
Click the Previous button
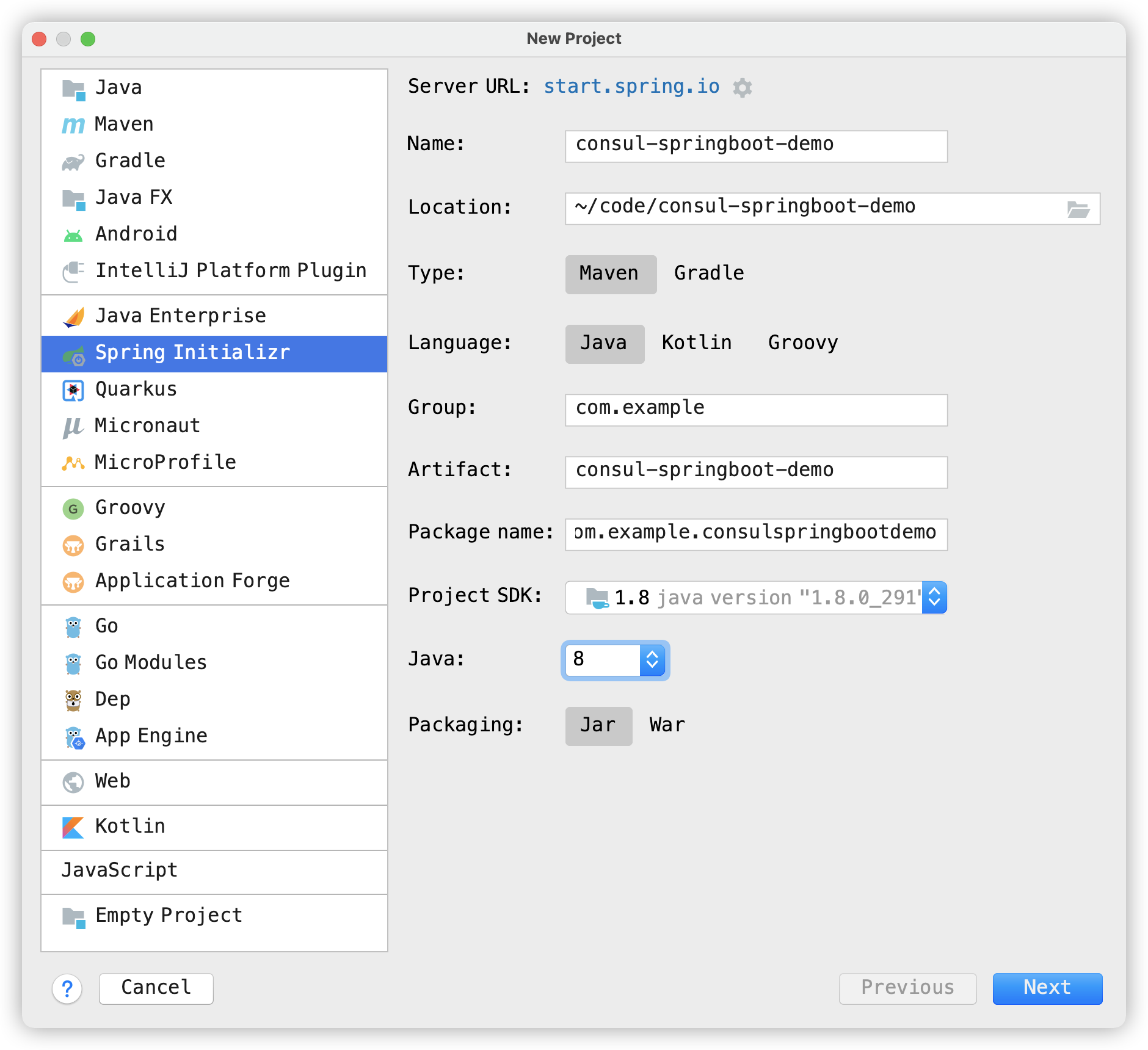[907, 988]
